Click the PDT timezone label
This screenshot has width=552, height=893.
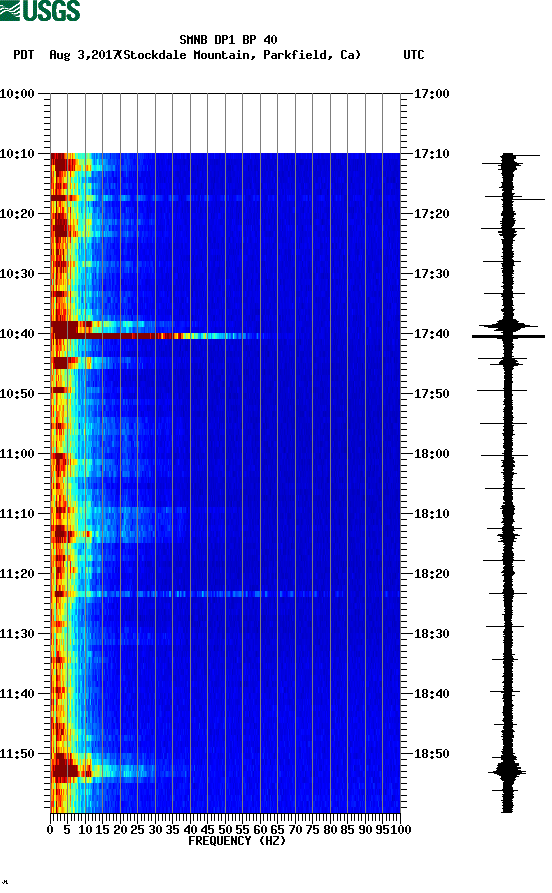click(x=23, y=55)
